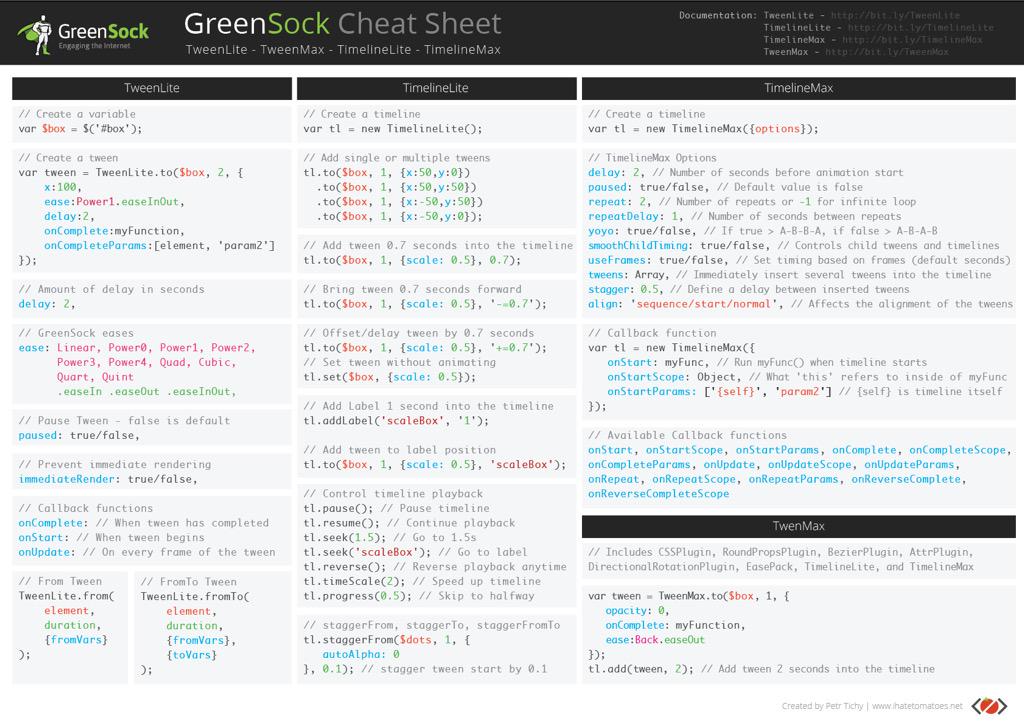The width and height of the screenshot is (1024, 725).
Task: Open the TimelineLite documentation bit.ly link
Action: coord(920,27)
